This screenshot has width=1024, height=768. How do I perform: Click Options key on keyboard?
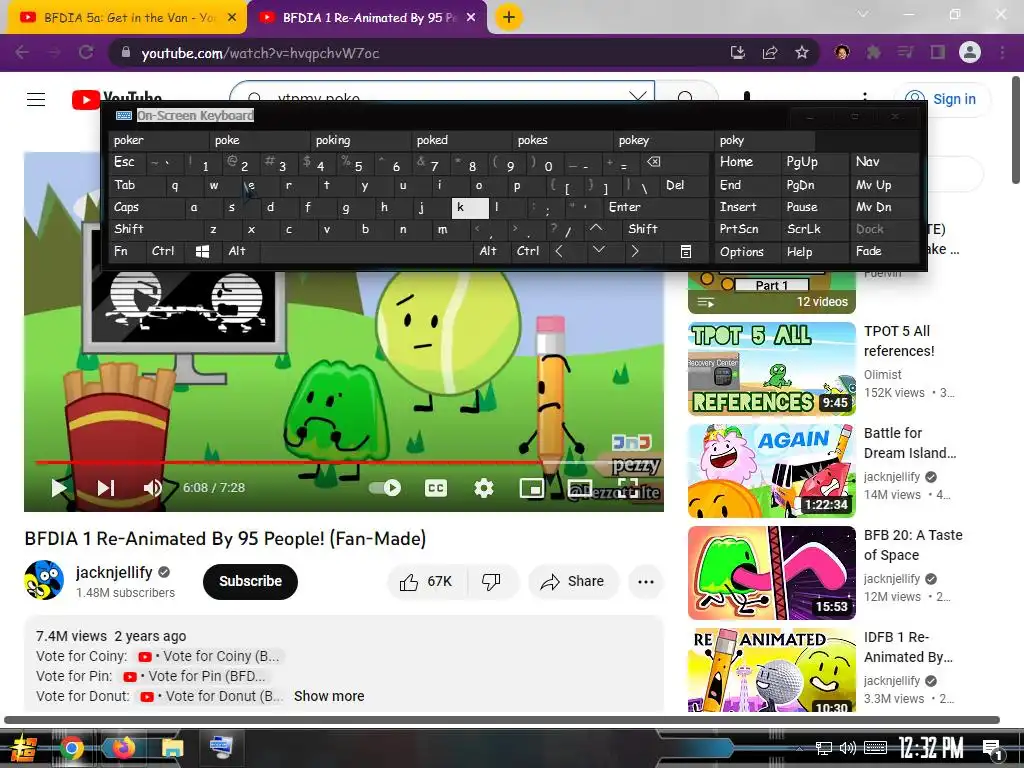tap(747, 251)
